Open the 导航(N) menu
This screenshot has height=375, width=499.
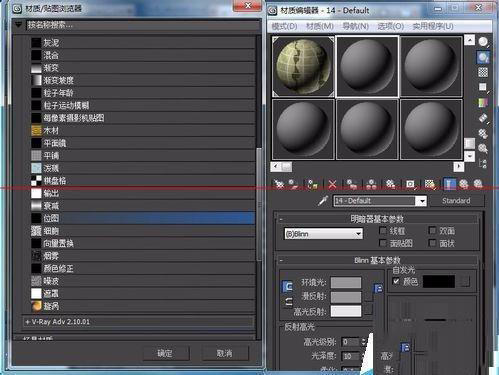coord(355,26)
